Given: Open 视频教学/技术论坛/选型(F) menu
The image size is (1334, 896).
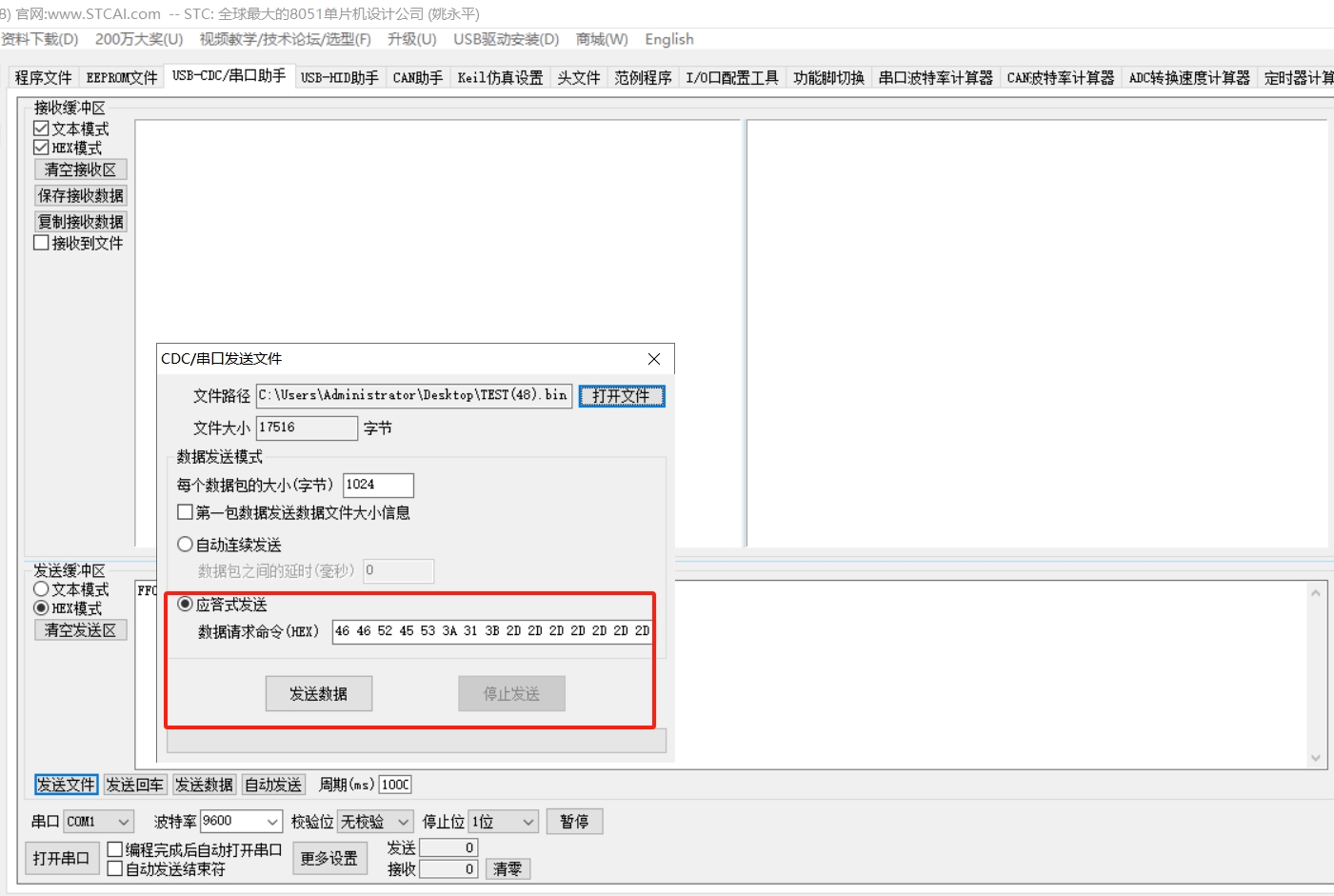Looking at the screenshot, I should (x=285, y=39).
